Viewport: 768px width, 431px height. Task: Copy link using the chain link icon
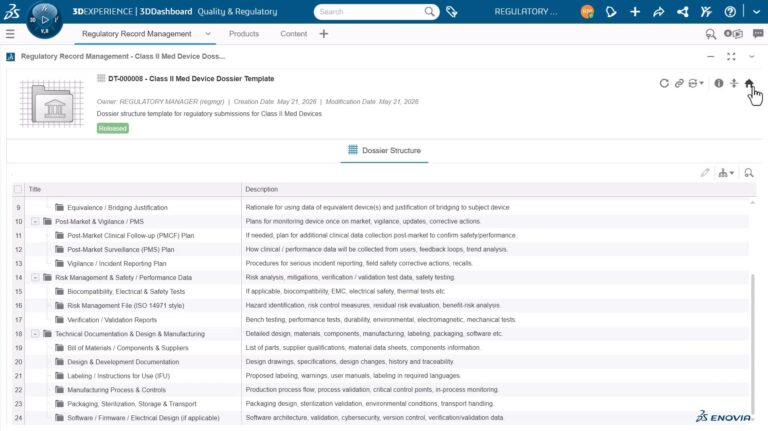[x=679, y=83]
